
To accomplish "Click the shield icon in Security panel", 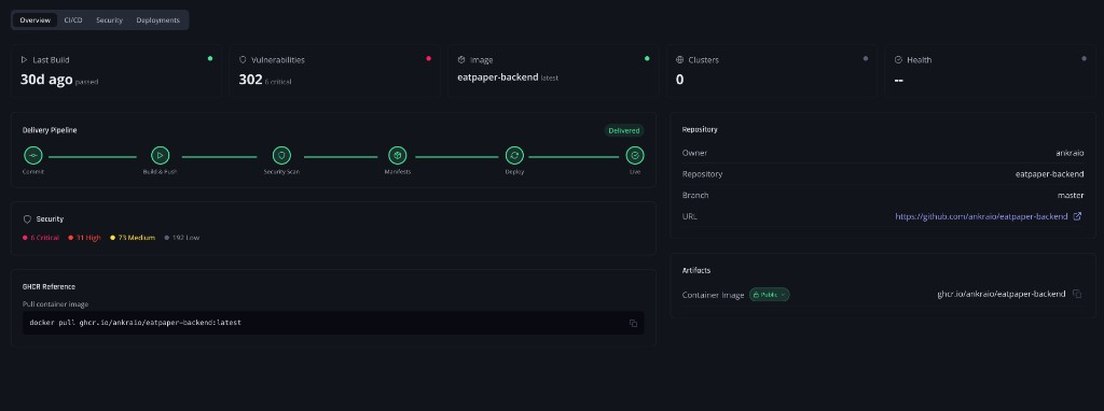I will [x=27, y=219].
